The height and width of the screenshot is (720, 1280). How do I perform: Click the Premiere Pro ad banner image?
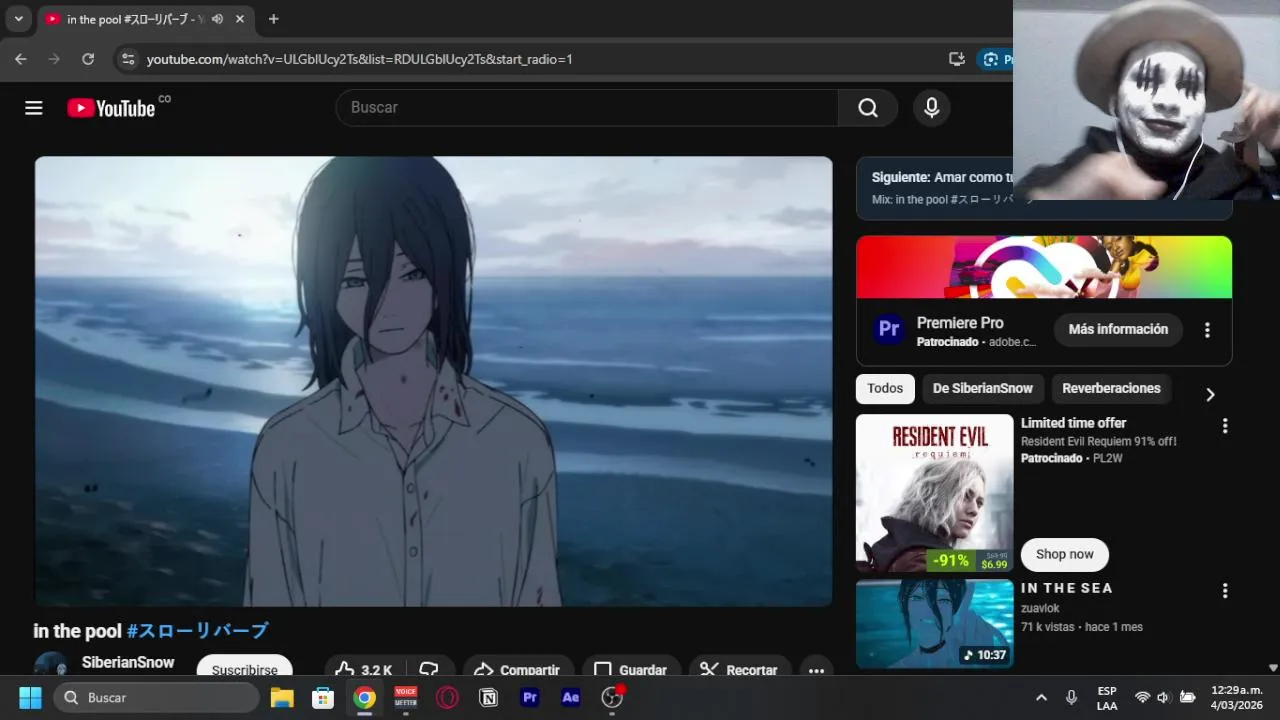coord(1044,267)
